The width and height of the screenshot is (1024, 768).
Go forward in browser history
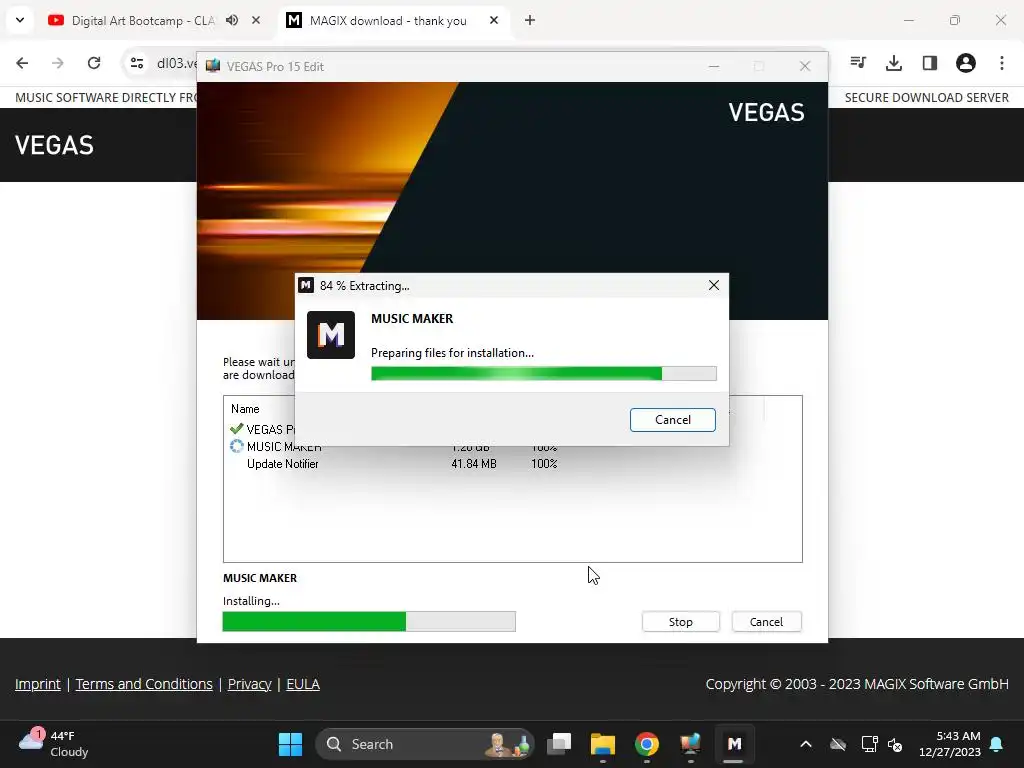[58, 63]
